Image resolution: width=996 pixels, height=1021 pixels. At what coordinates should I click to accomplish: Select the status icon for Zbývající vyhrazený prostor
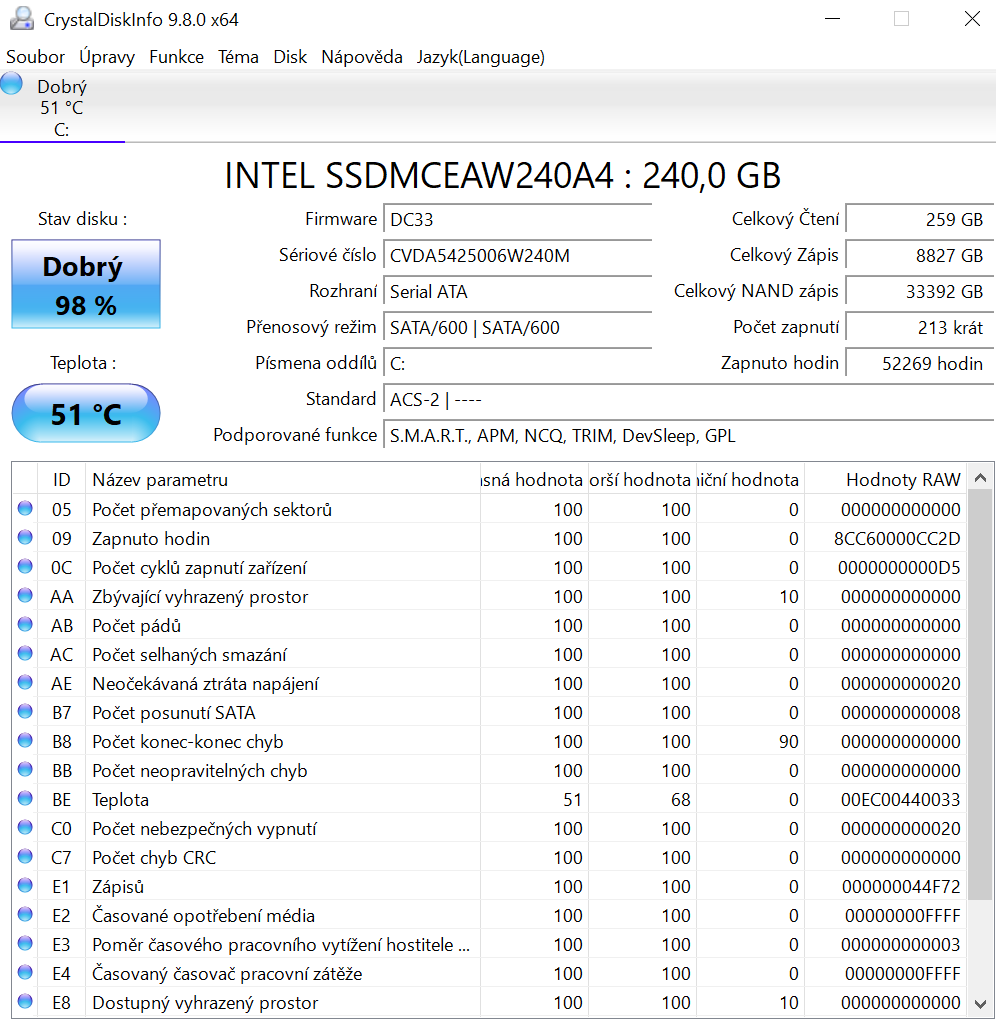(23, 596)
